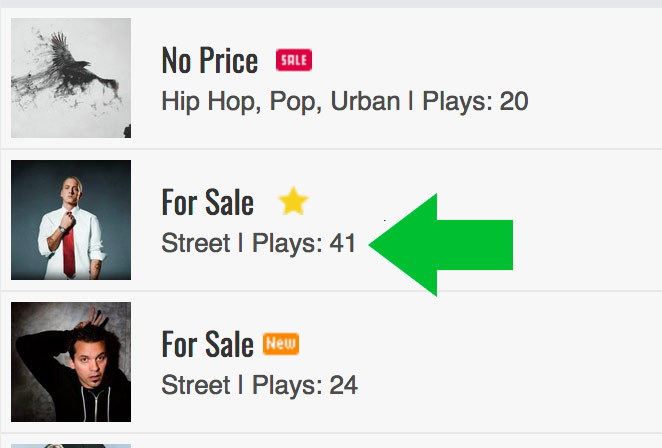Click the "Plays: 24" count

point(304,385)
